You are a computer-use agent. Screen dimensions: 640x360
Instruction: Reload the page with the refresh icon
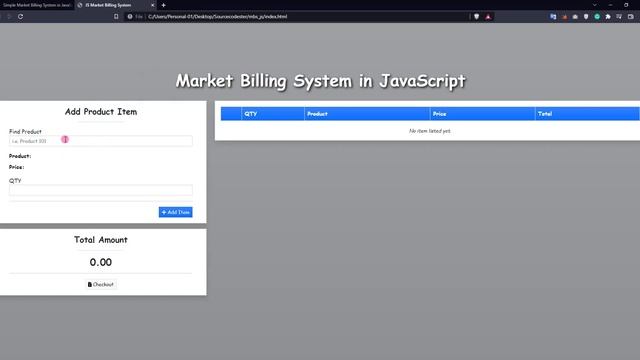tap(20, 17)
